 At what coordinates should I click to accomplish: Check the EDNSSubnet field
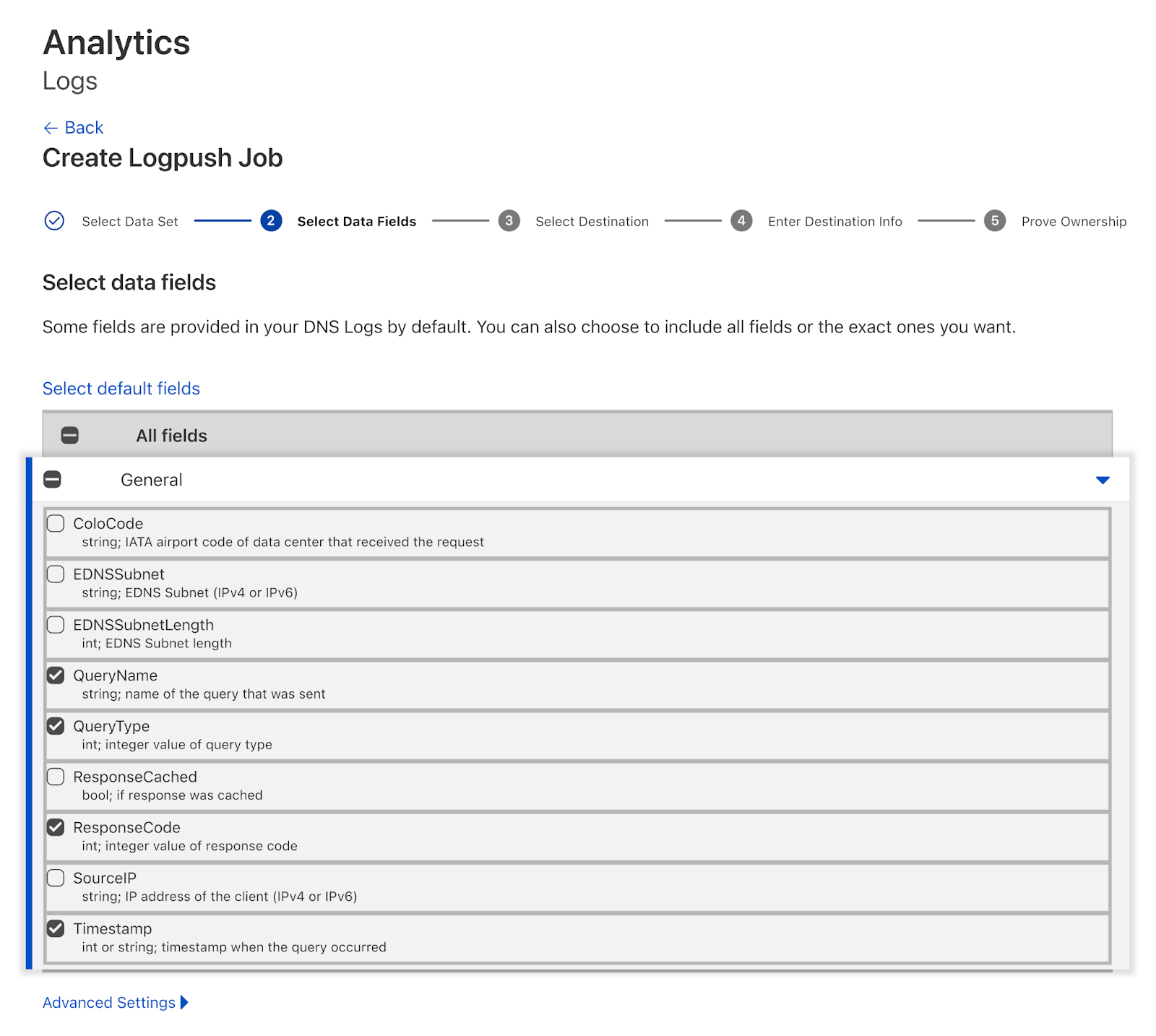(56, 574)
